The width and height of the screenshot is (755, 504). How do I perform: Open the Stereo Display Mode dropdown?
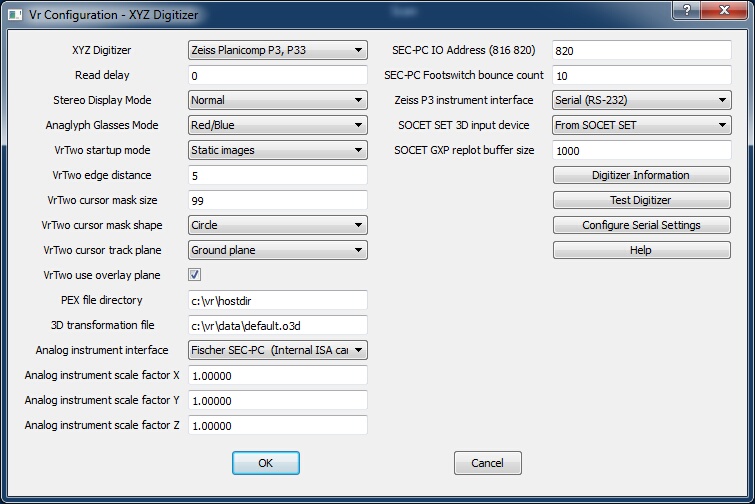click(x=277, y=100)
